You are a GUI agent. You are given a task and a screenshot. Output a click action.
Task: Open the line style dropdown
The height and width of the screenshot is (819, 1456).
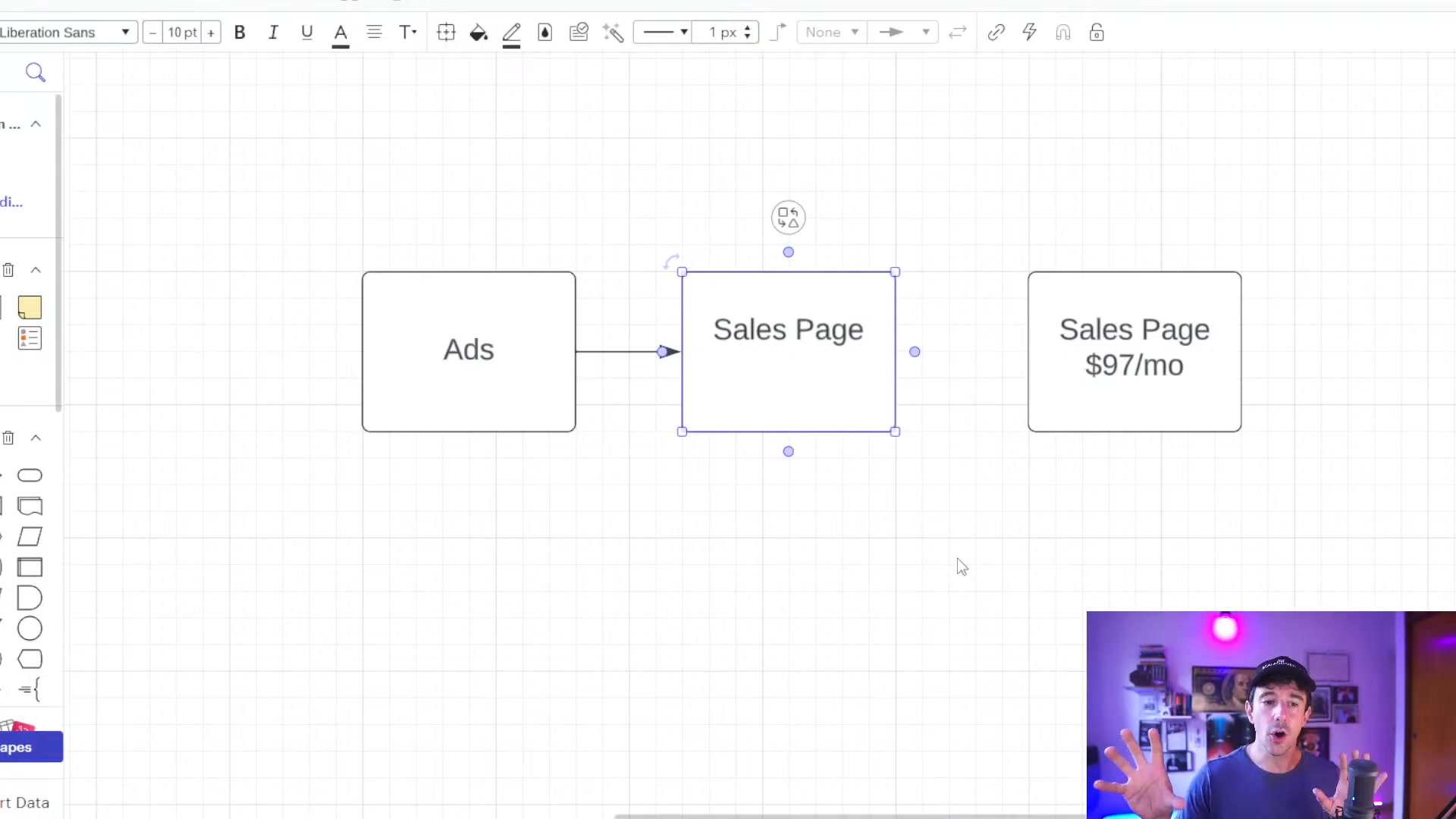point(664,33)
